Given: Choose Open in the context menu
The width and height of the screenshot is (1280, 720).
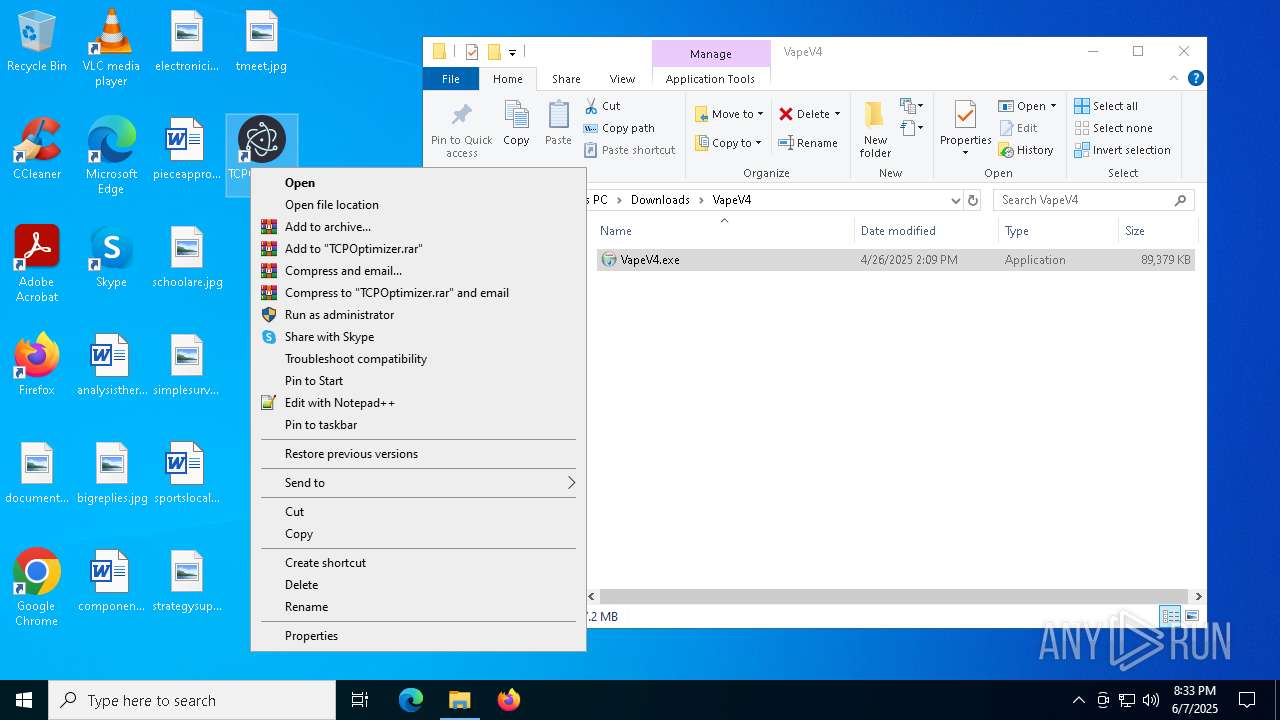Looking at the screenshot, I should pyautogui.click(x=418, y=183).
